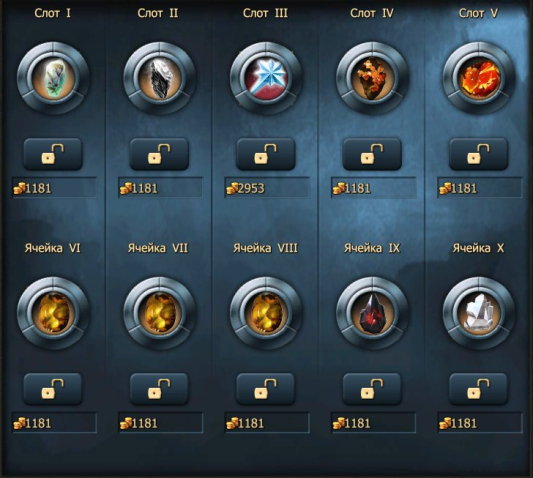Unlock Слот III with its padlock button
This screenshot has height=478, width=533.
(266, 154)
